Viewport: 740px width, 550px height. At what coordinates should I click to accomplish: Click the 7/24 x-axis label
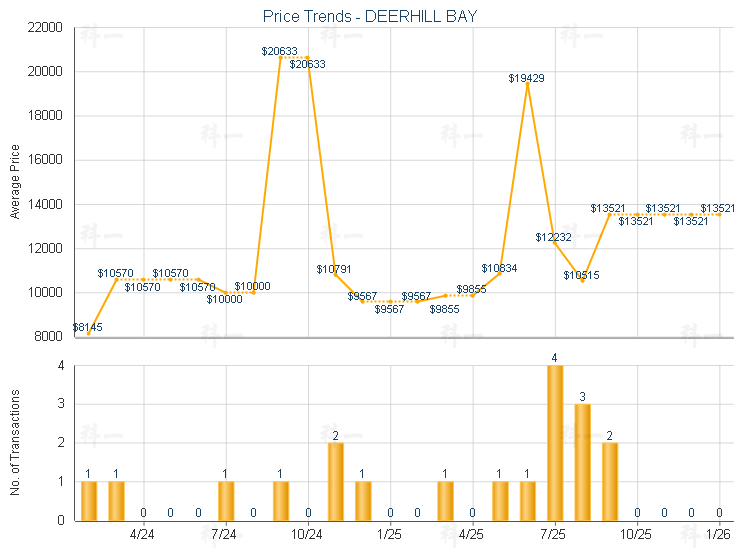tap(226, 535)
